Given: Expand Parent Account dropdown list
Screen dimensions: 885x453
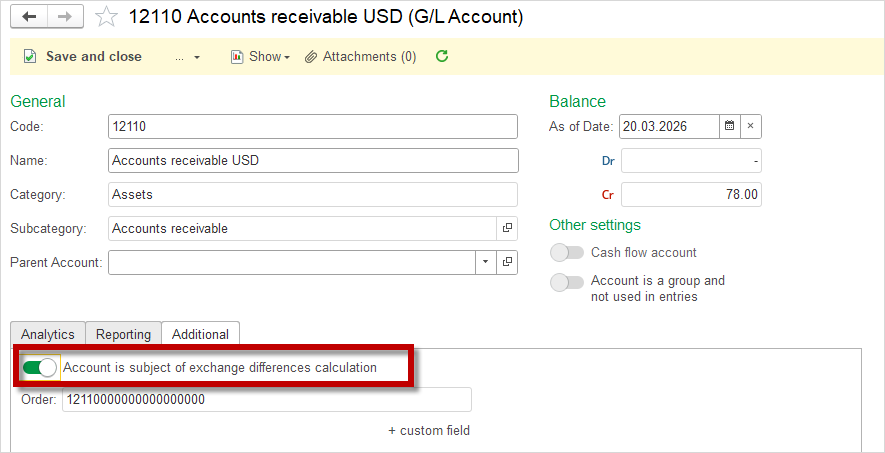Looking at the screenshot, I should point(485,262).
